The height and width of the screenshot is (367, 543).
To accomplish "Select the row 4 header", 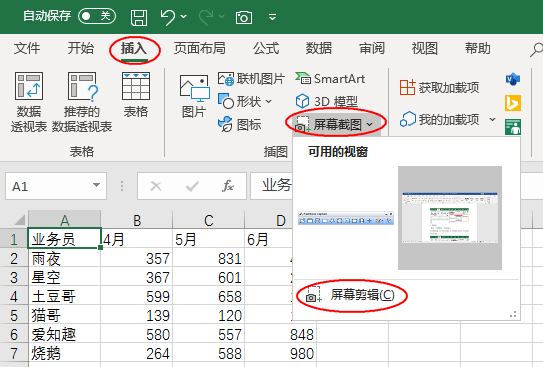I will (14, 296).
